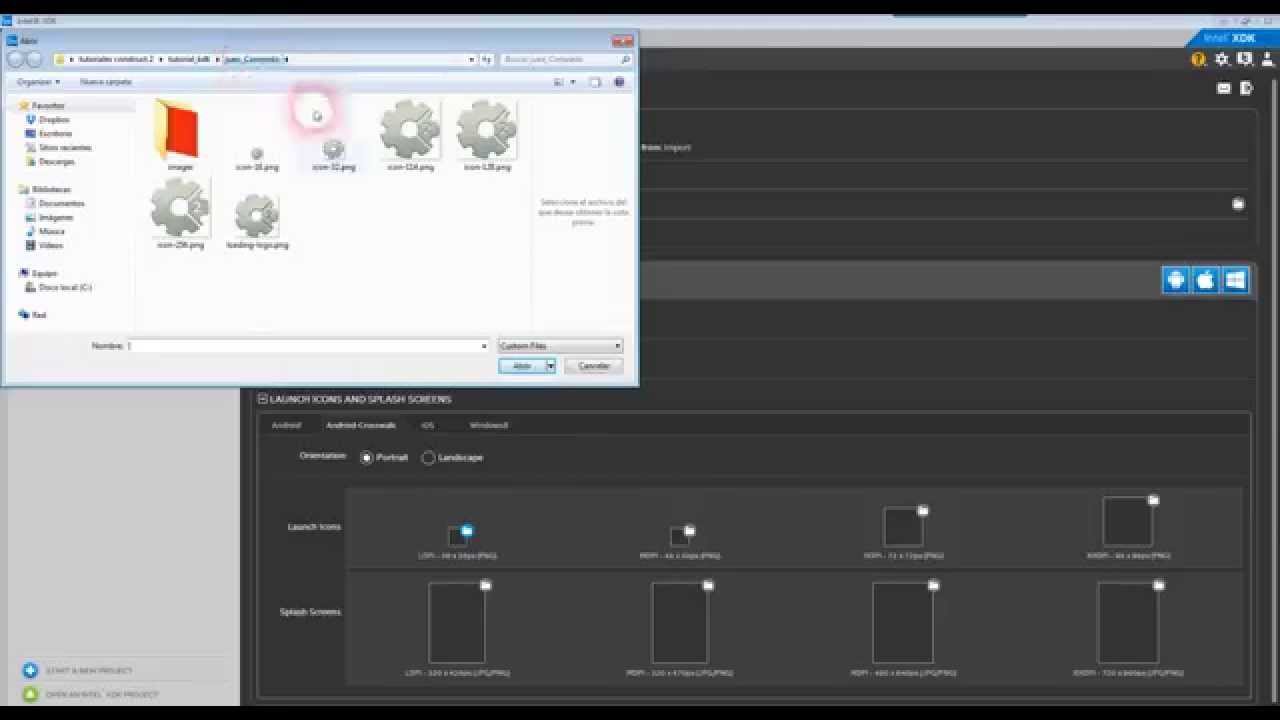Open Descargas in navigation pane
This screenshot has height=720, width=1280.
pos(56,161)
